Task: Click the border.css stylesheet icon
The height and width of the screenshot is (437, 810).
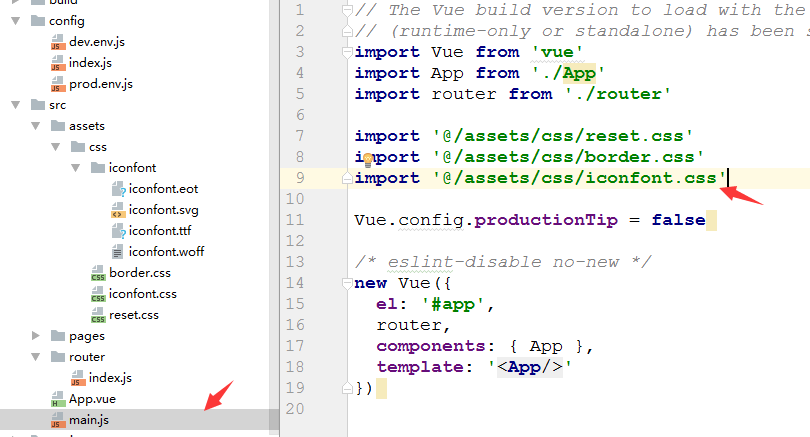Action: tap(98, 273)
